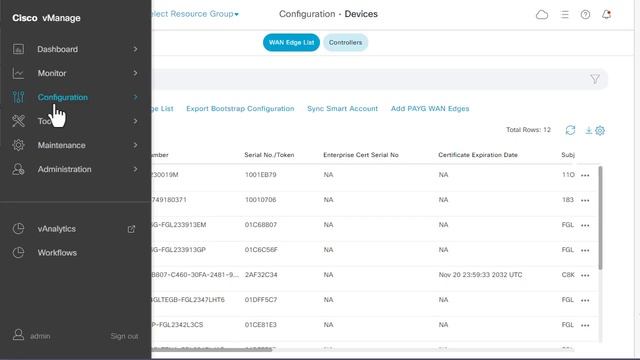
Task: Select Dashboard in the side menu
Action: (58, 49)
